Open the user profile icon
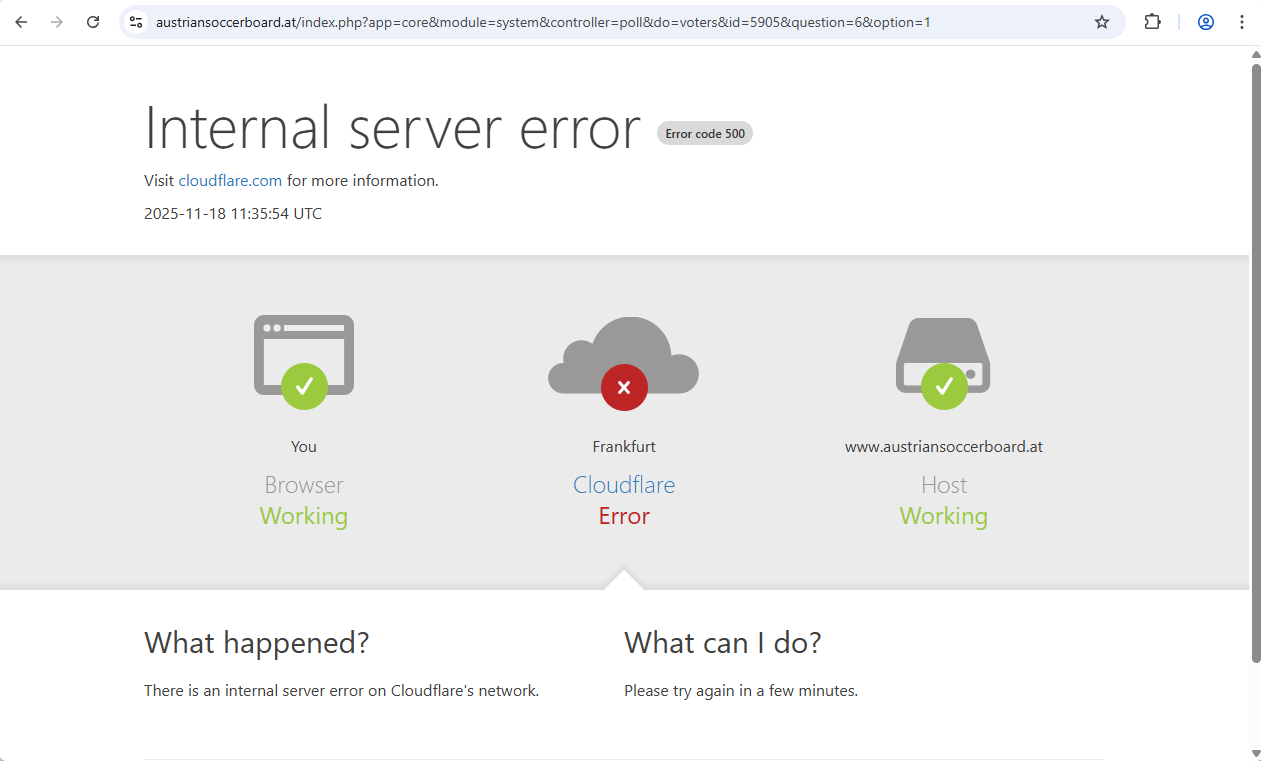The image size is (1261, 761). (x=1206, y=22)
